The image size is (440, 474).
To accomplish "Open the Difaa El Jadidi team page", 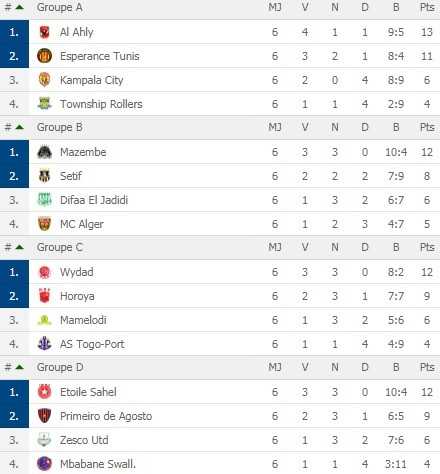I will 94,200.
